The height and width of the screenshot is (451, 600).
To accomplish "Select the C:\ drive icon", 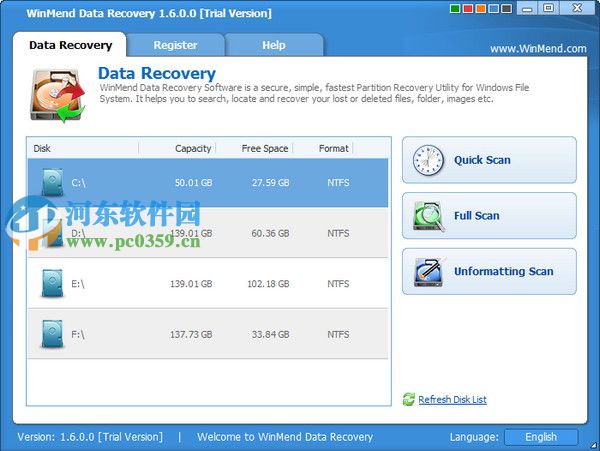I will 52,182.
